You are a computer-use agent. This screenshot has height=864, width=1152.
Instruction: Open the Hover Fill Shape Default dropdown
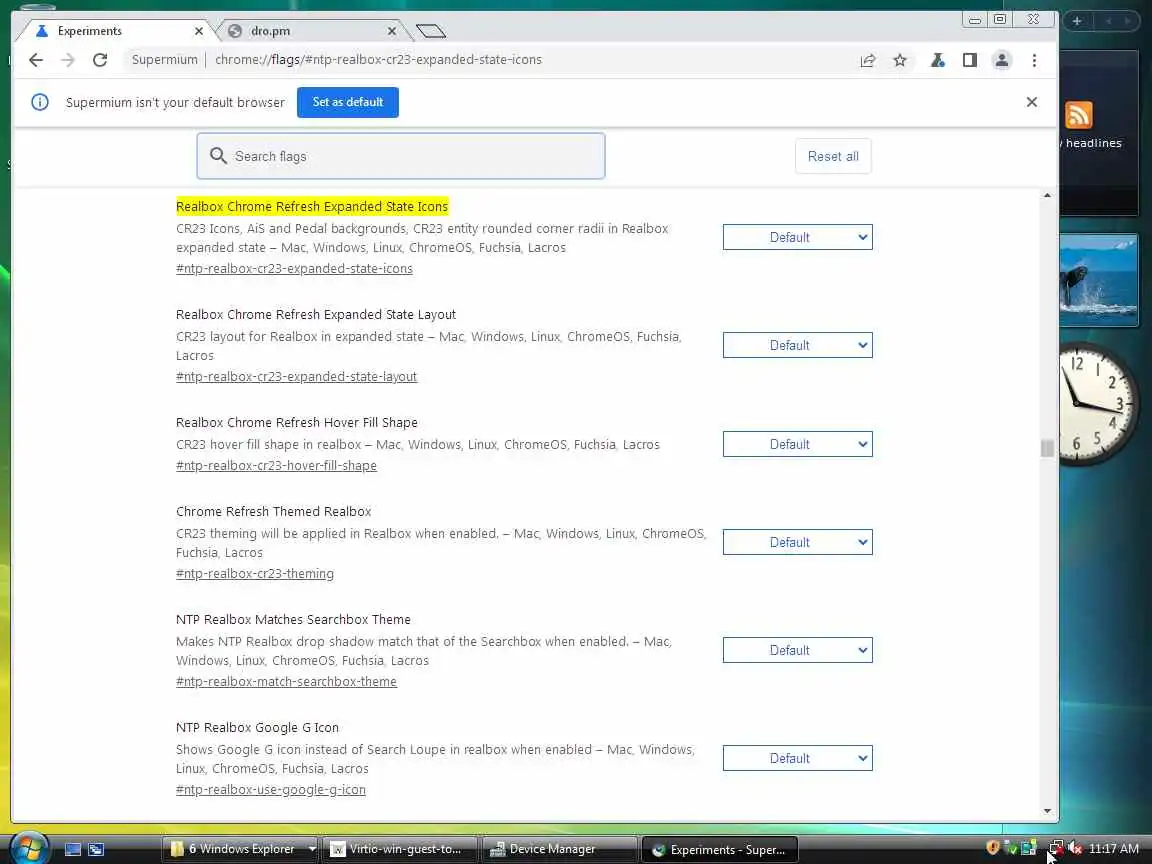pyautogui.click(x=797, y=444)
